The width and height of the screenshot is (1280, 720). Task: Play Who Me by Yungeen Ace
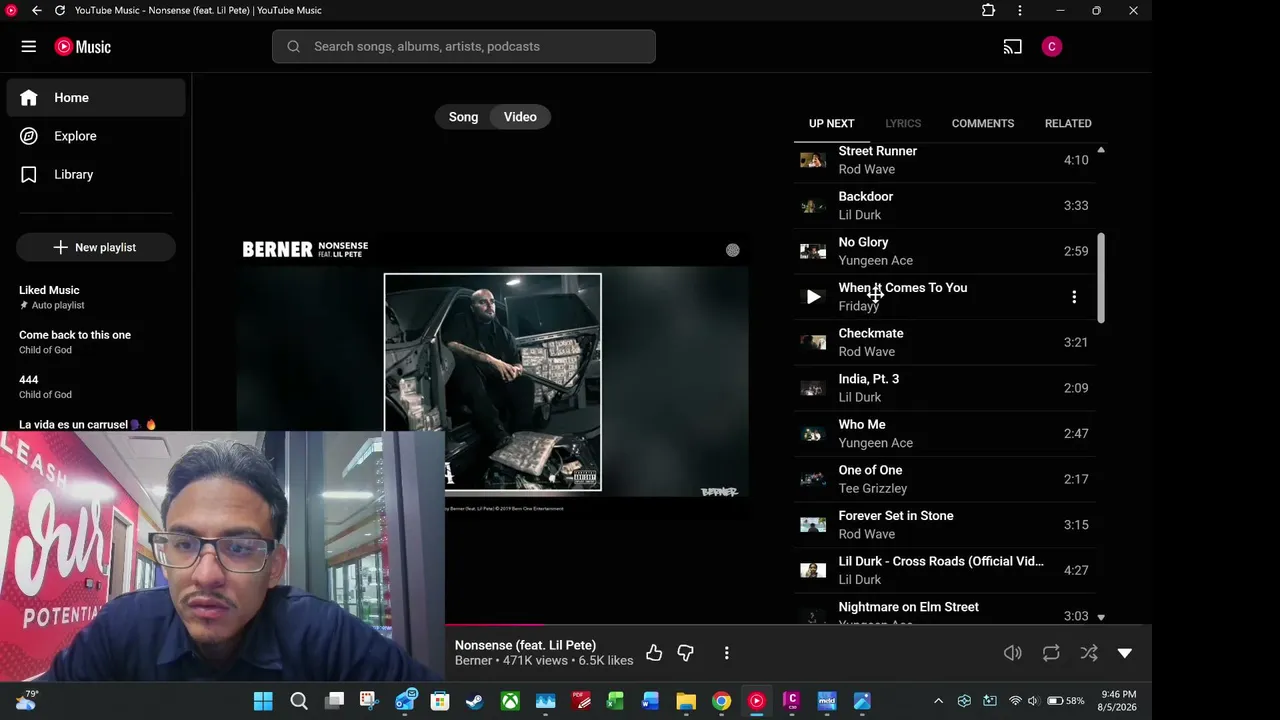[x=945, y=434]
